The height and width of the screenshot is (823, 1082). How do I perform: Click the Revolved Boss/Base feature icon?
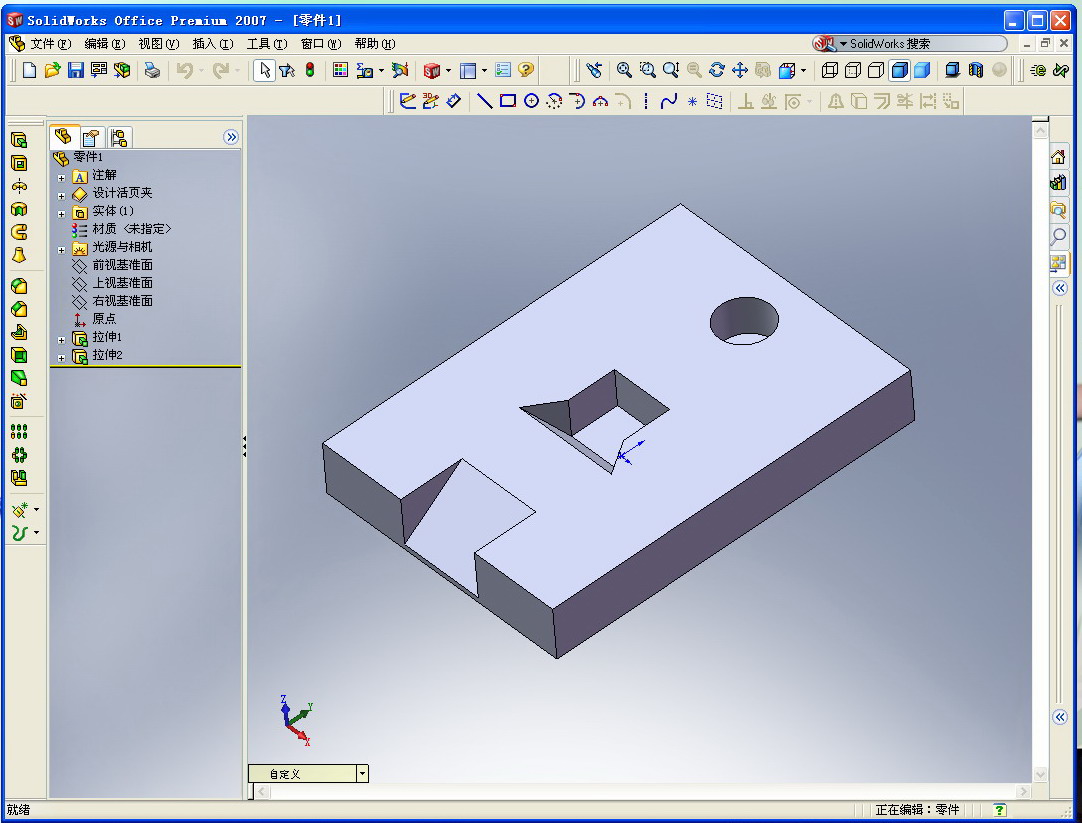click(19, 186)
